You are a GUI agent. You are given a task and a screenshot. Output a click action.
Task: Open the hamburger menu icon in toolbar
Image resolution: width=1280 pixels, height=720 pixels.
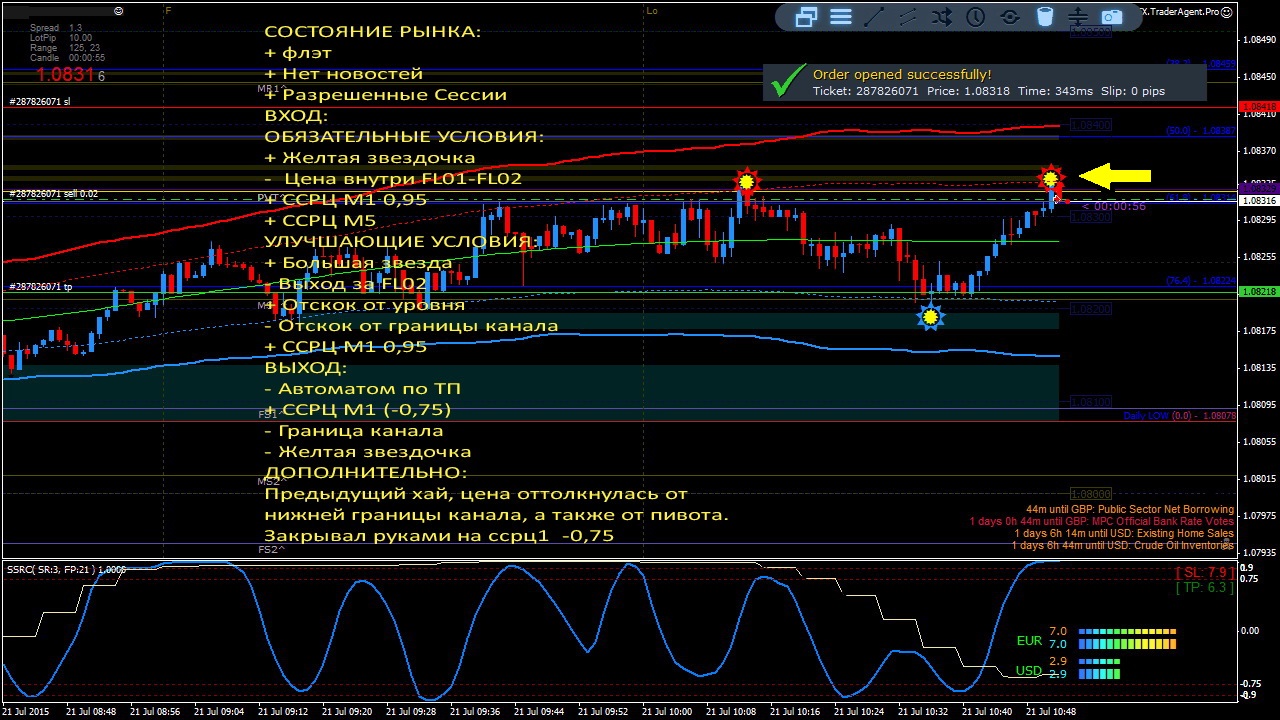(841, 16)
